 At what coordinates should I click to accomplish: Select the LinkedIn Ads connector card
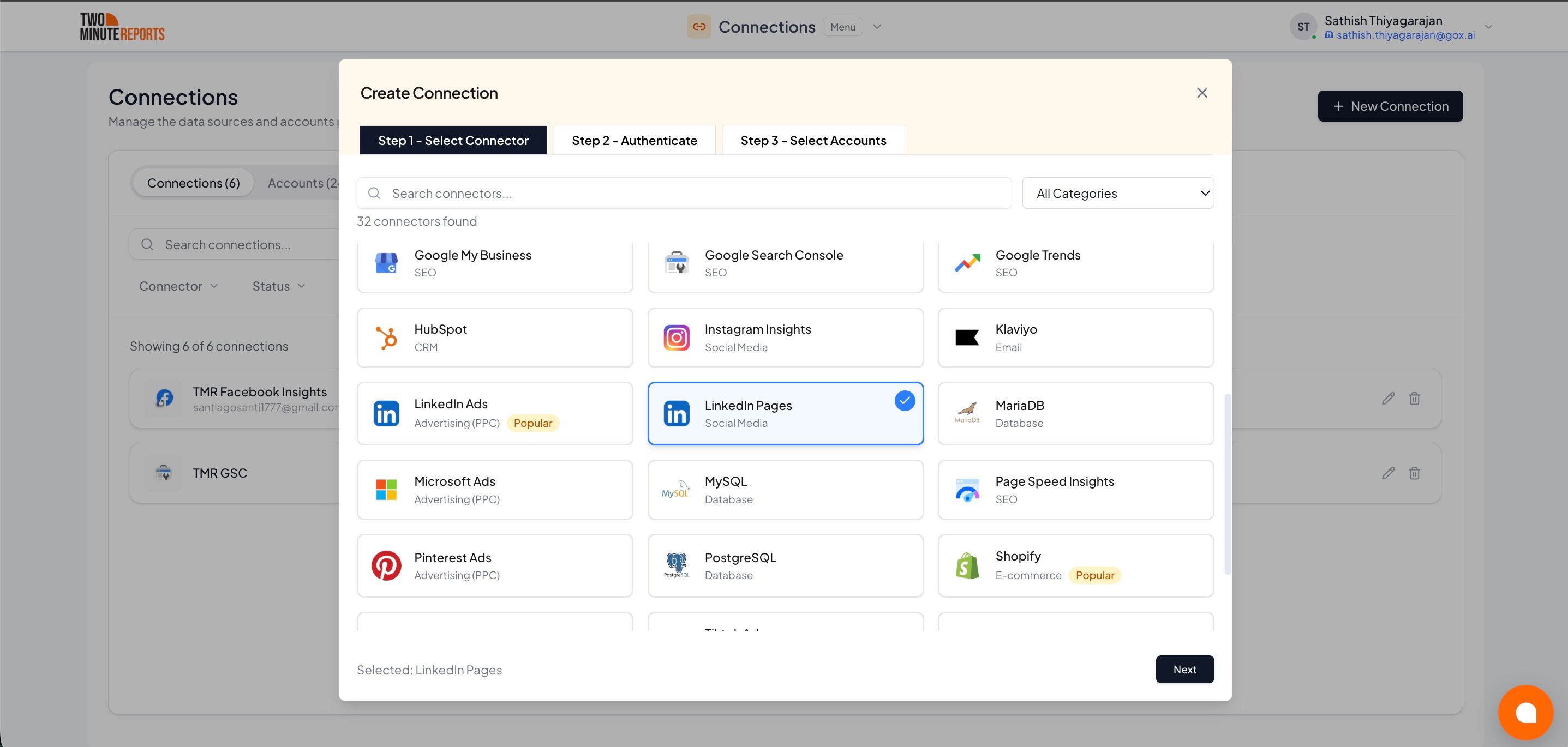pos(494,414)
